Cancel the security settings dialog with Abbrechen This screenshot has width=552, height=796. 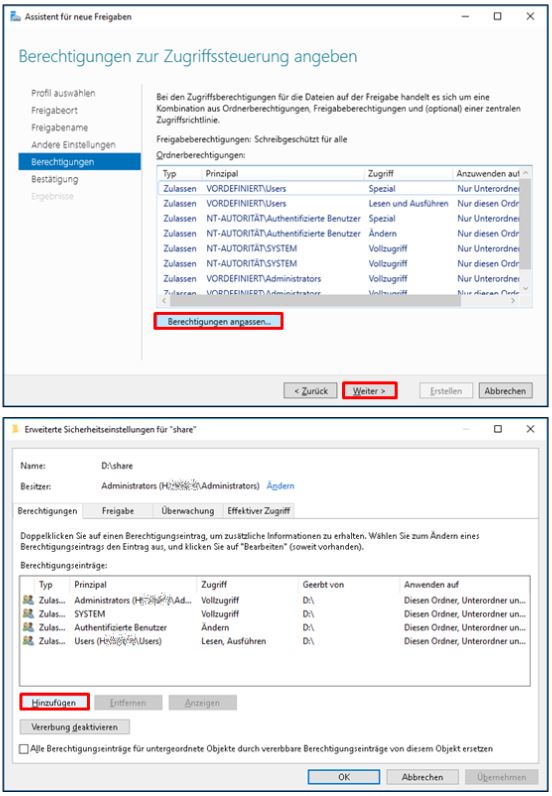[423, 777]
